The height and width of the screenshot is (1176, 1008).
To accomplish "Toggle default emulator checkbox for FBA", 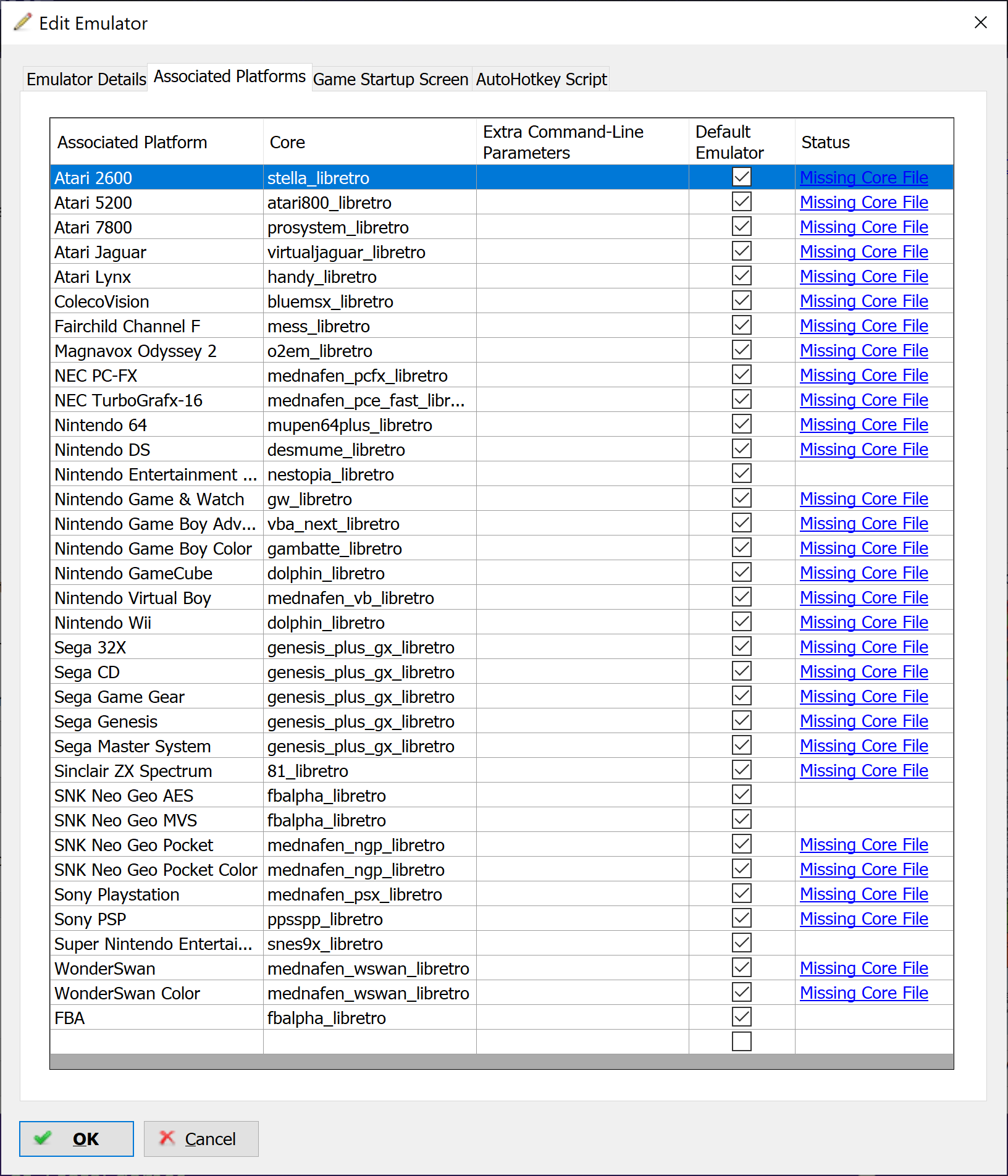I will 742,1017.
